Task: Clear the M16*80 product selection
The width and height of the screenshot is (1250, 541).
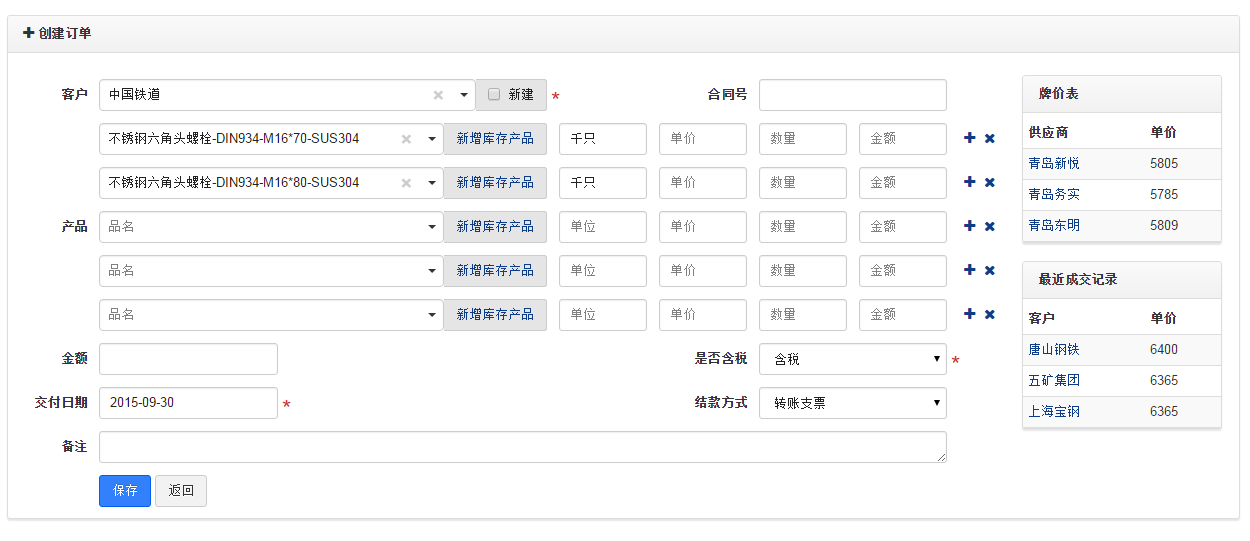Action: tap(406, 183)
